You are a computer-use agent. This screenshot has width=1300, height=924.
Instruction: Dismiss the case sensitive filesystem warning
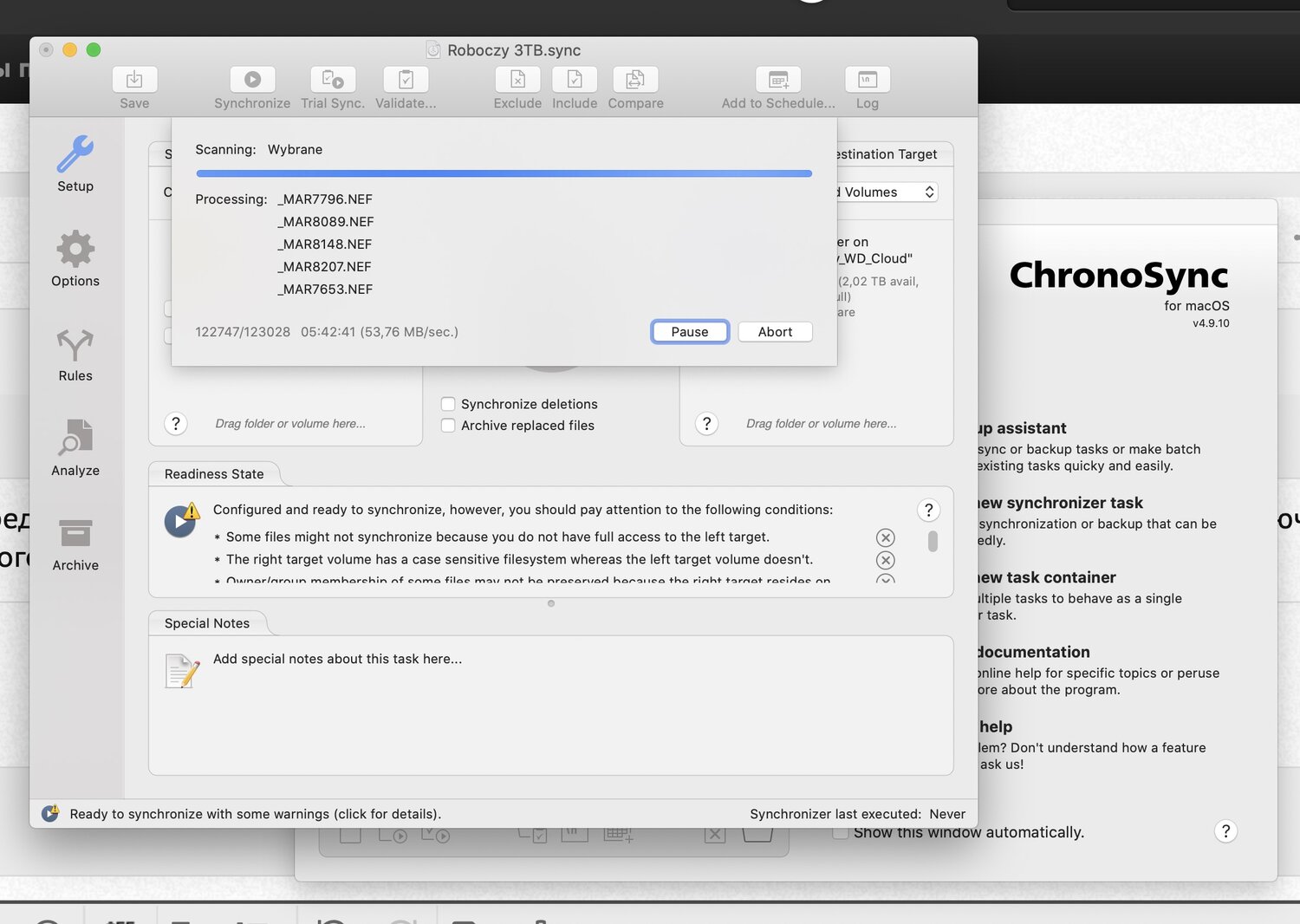tap(886, 560)
